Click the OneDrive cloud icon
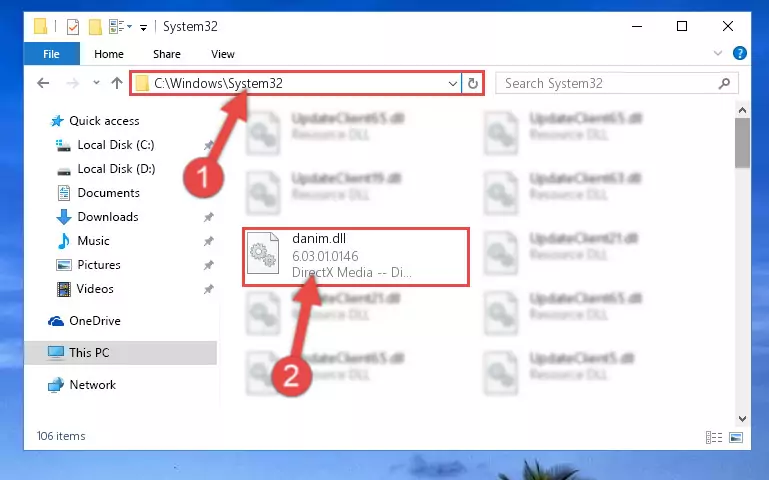Viewport: 769px width, 480px height. click(56, 321)
